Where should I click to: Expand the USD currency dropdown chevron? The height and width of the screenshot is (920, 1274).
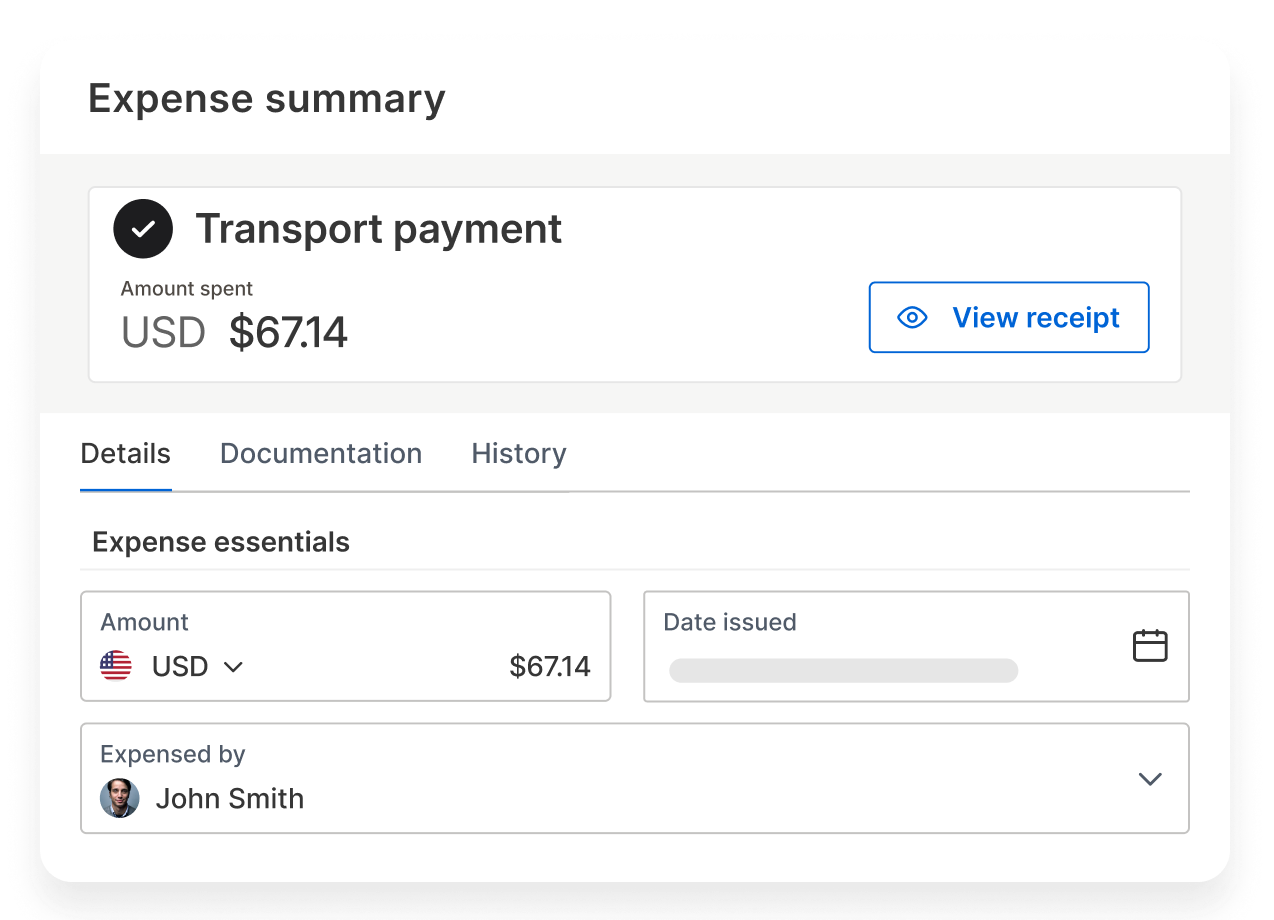(233, 667)
